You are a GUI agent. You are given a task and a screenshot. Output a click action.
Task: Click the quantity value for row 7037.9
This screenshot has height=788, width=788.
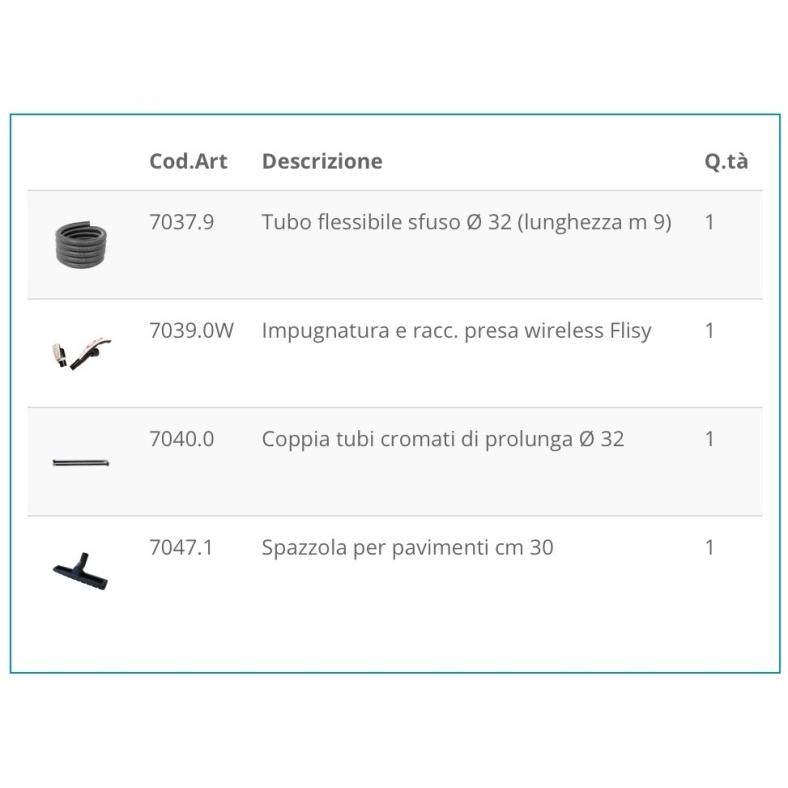pos(710,222)
